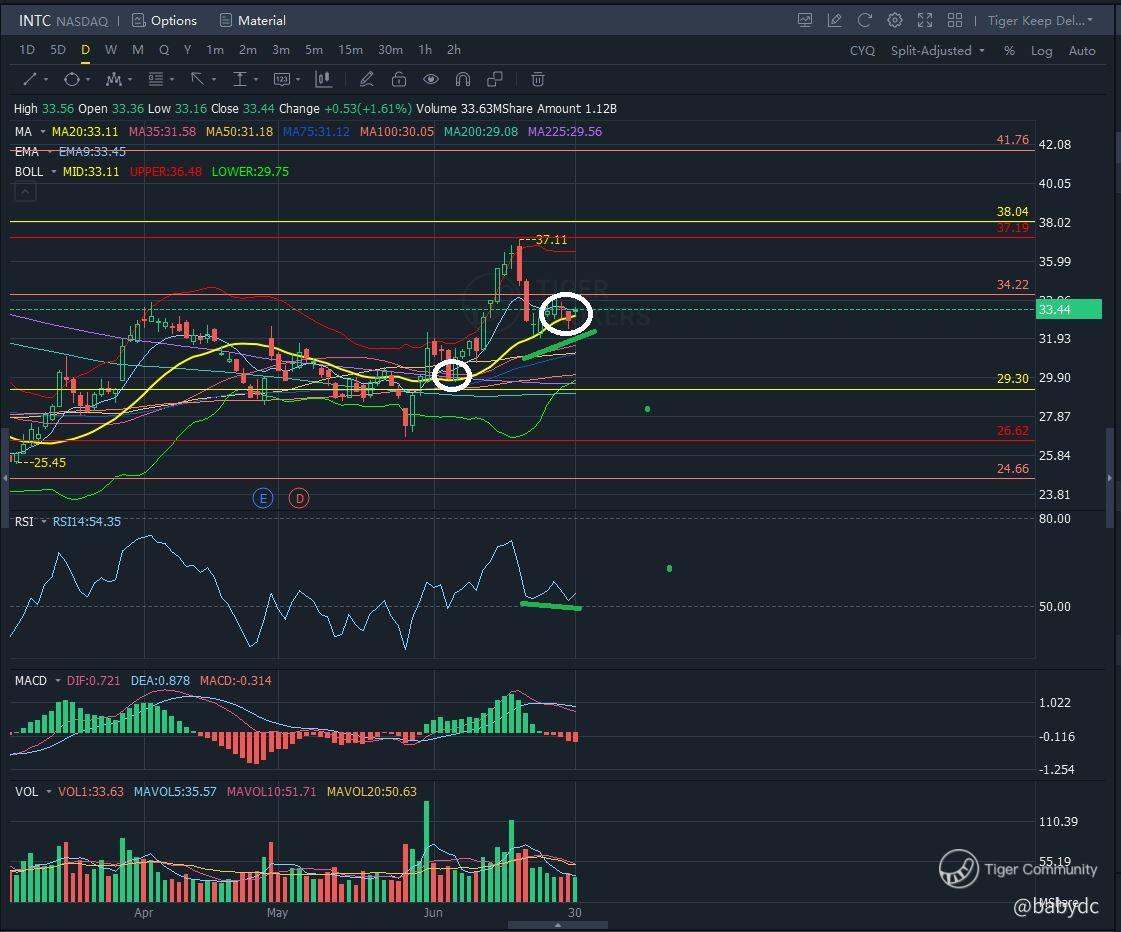Click the UPPER:36.48 Bollinger label

(x=166, y=172)
